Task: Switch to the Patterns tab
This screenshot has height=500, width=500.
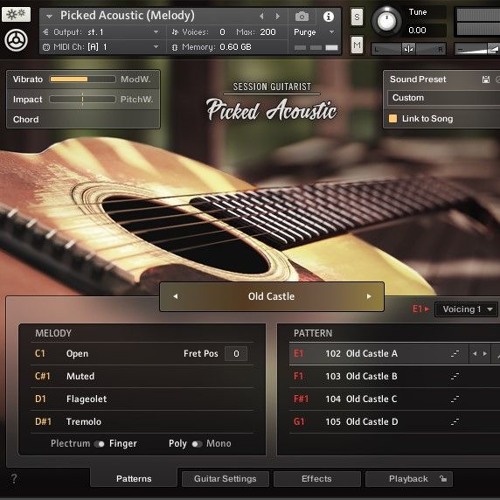Action: [134, 479]
